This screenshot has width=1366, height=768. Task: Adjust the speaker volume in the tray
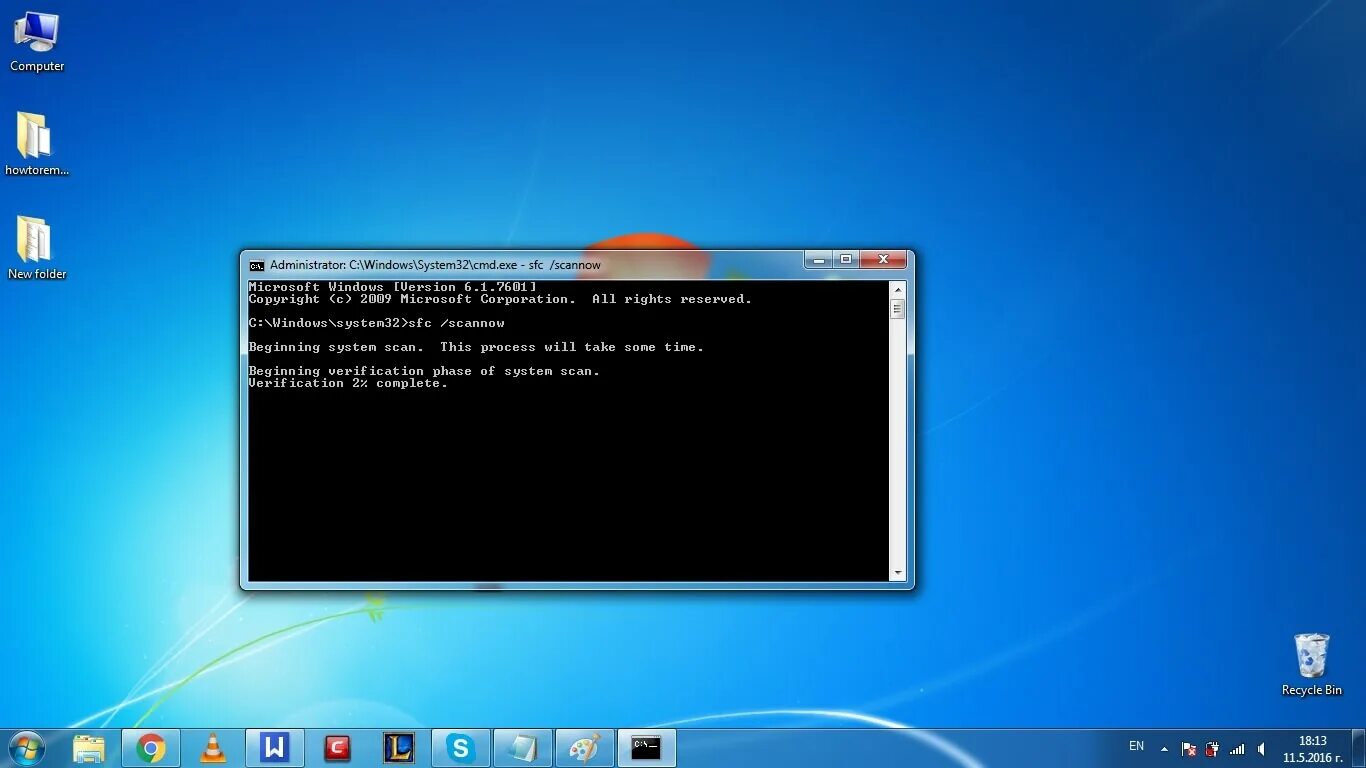click(x=1260, y=748)
